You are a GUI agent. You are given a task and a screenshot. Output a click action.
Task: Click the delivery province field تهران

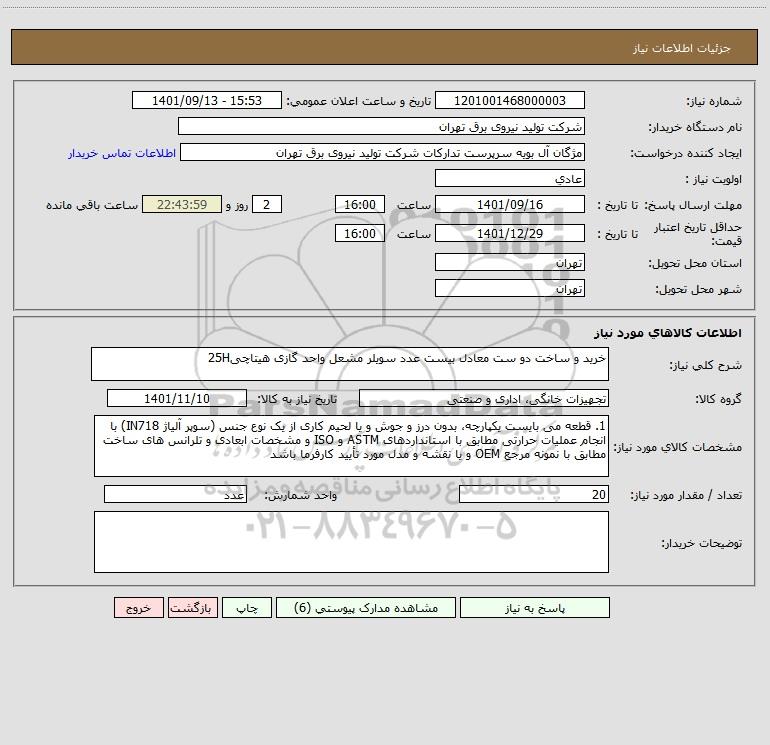point(510,262)
